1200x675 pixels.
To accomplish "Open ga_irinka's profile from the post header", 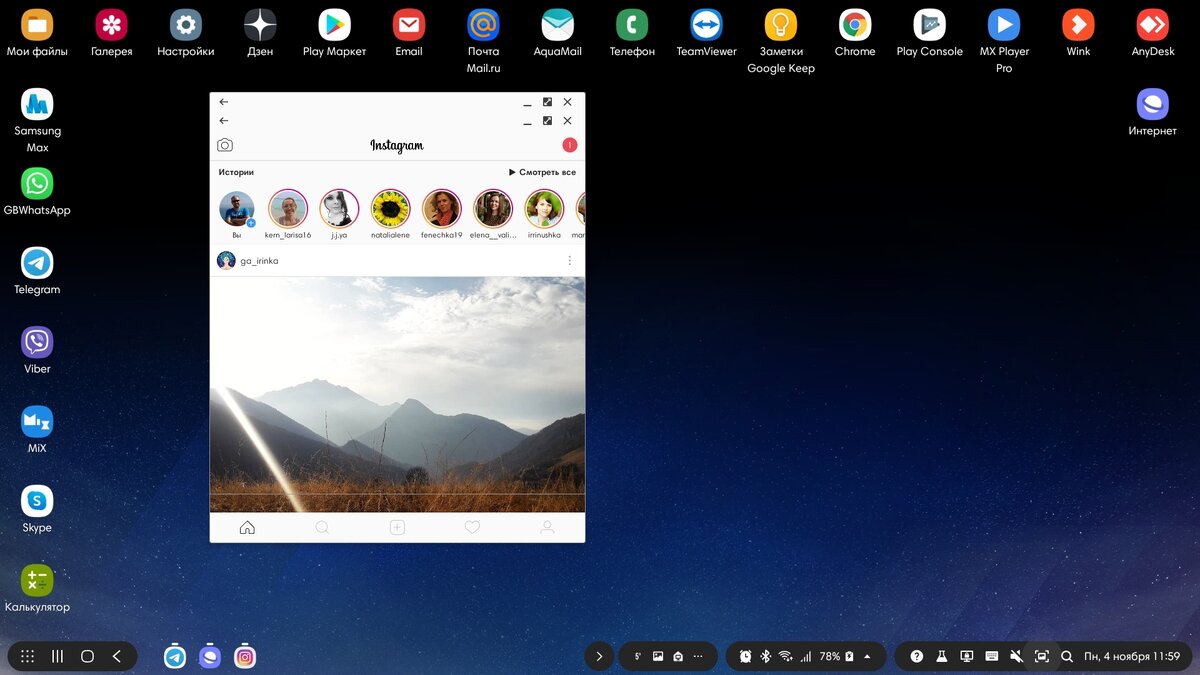I will click(x=257, y=260).
